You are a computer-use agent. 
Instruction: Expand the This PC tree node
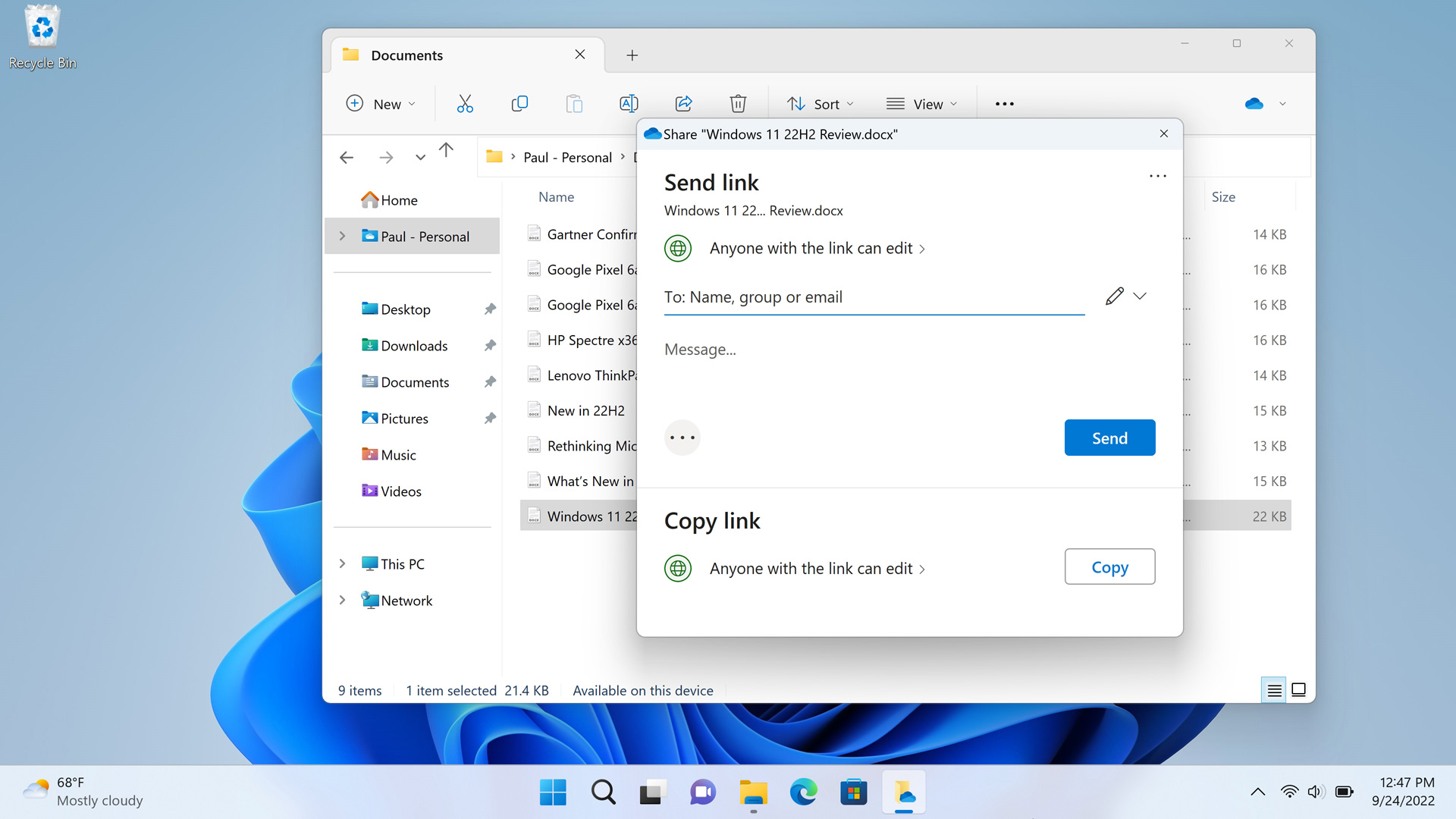pos(342,564)
